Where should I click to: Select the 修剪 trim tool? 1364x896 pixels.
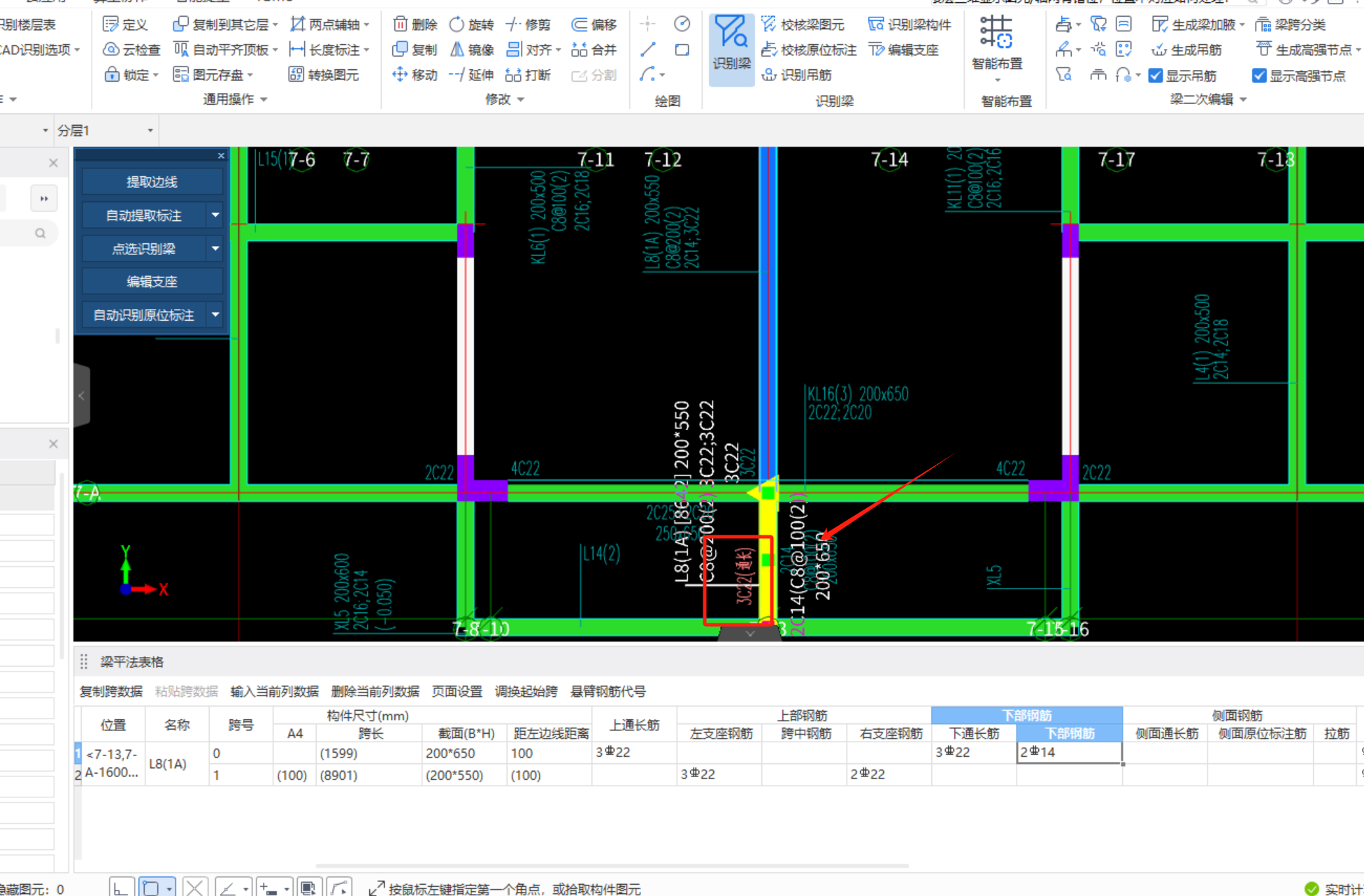528,24
